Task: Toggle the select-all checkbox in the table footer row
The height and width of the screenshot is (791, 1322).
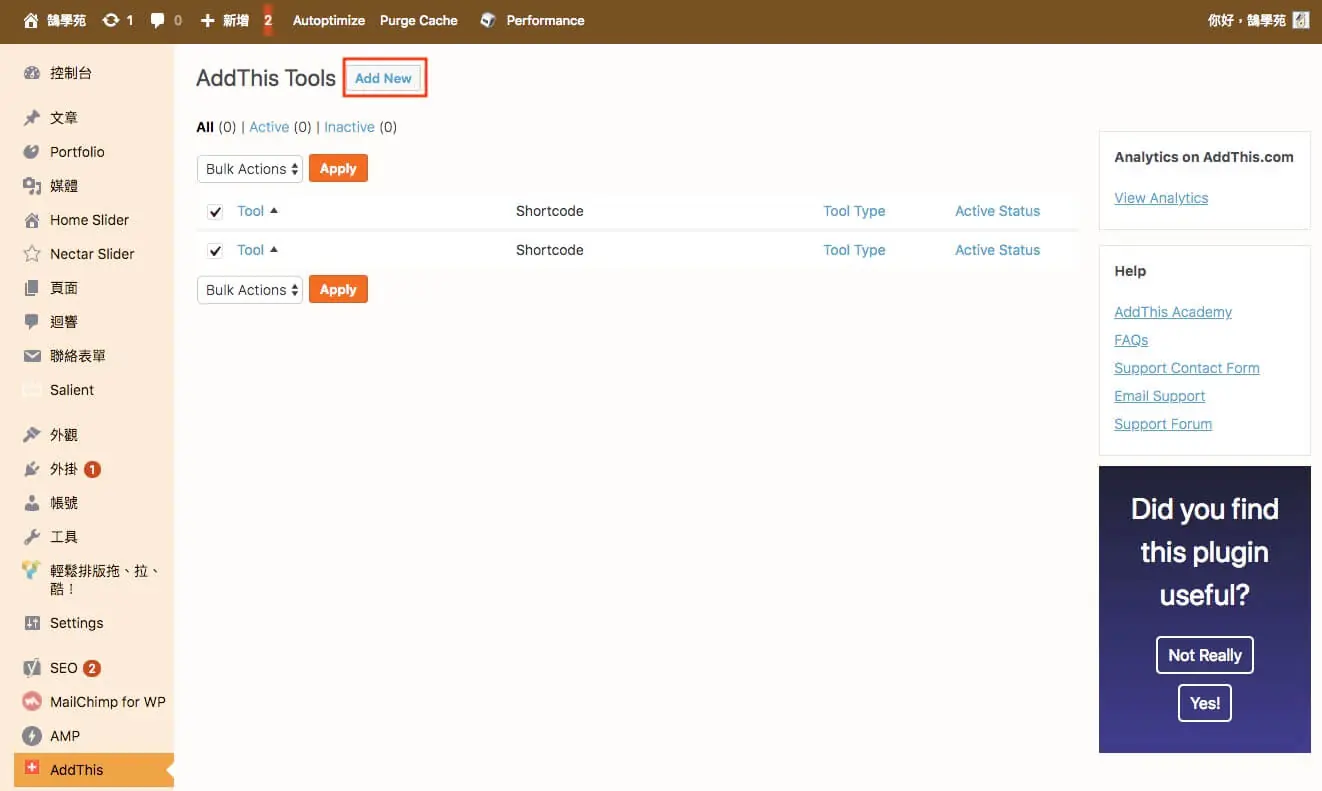Action: click(x=215, y=251)
